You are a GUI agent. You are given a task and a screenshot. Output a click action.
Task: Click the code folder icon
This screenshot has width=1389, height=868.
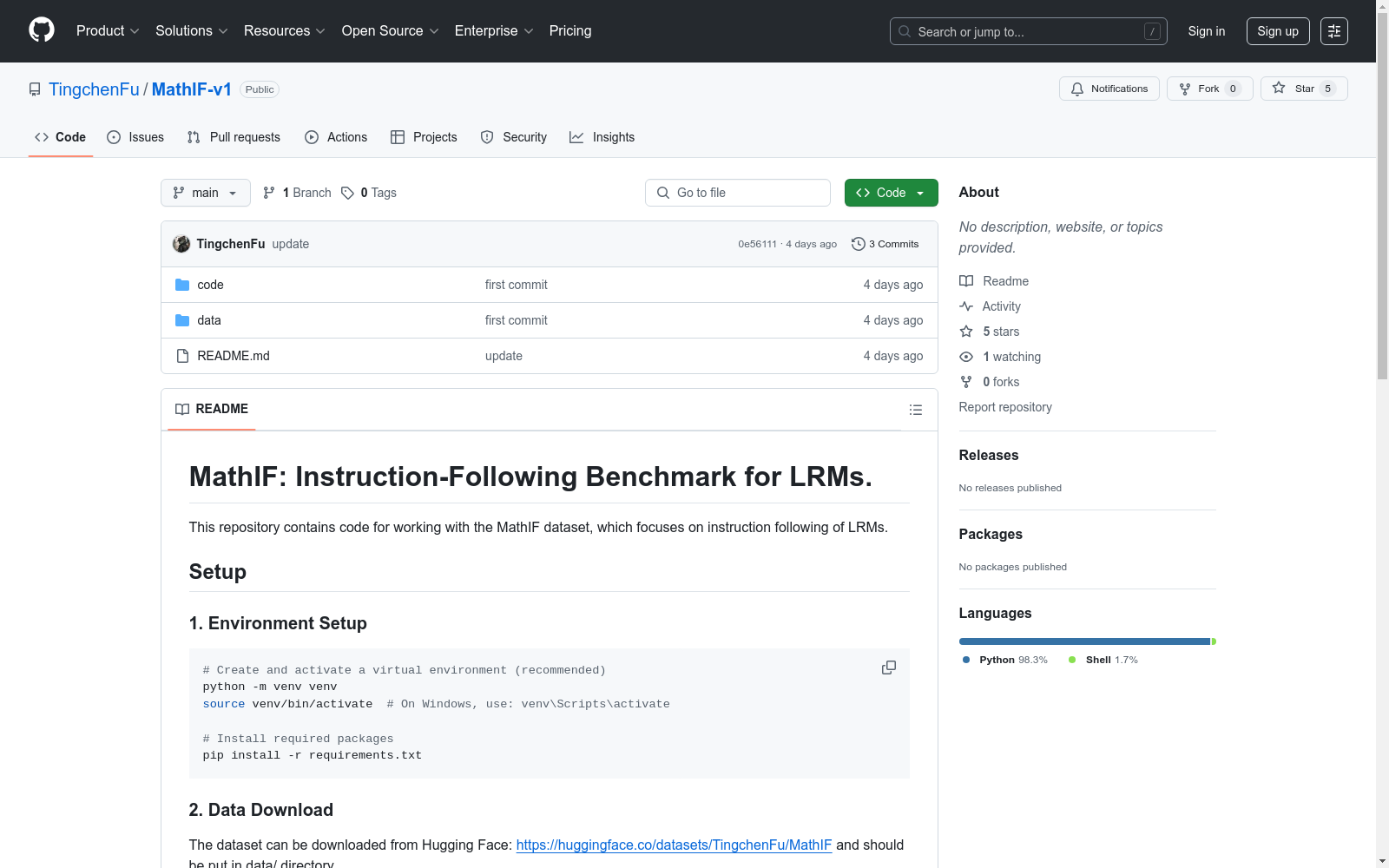tap(182, 285)
